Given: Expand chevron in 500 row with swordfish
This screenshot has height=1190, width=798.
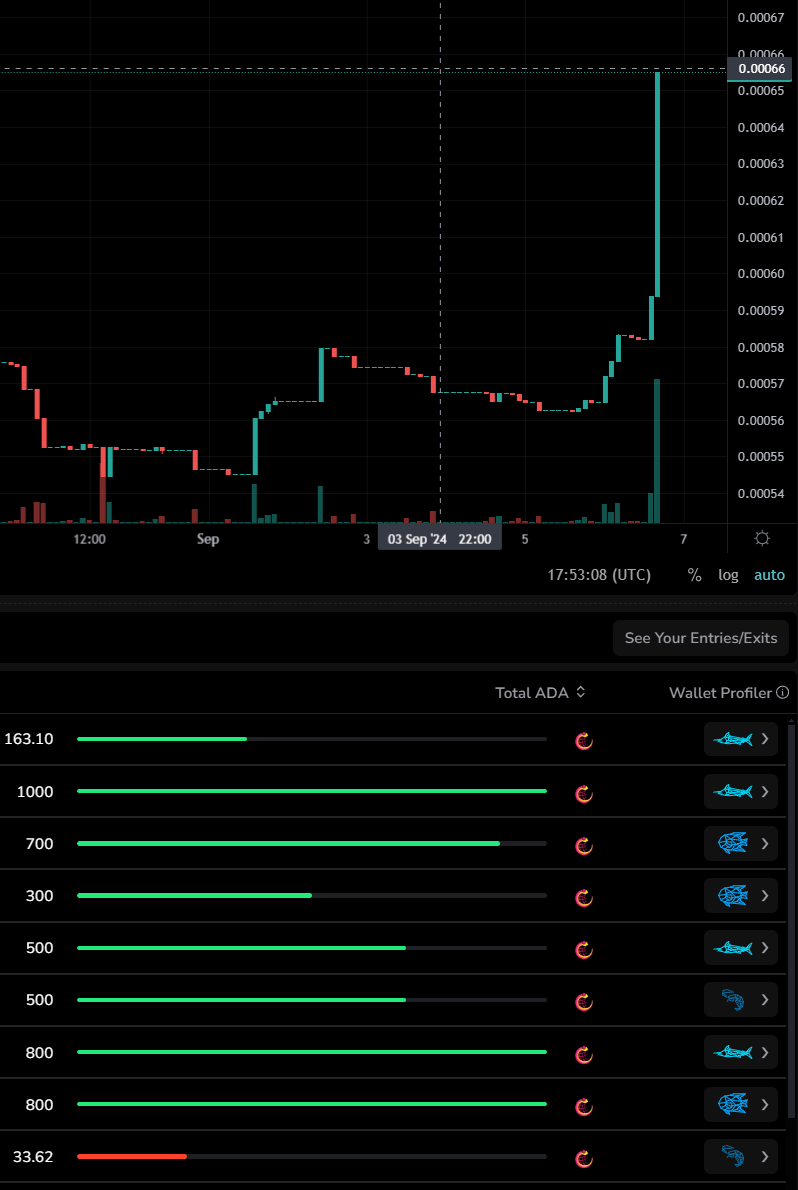Looking at the screenshot, I should click(765, 948).
